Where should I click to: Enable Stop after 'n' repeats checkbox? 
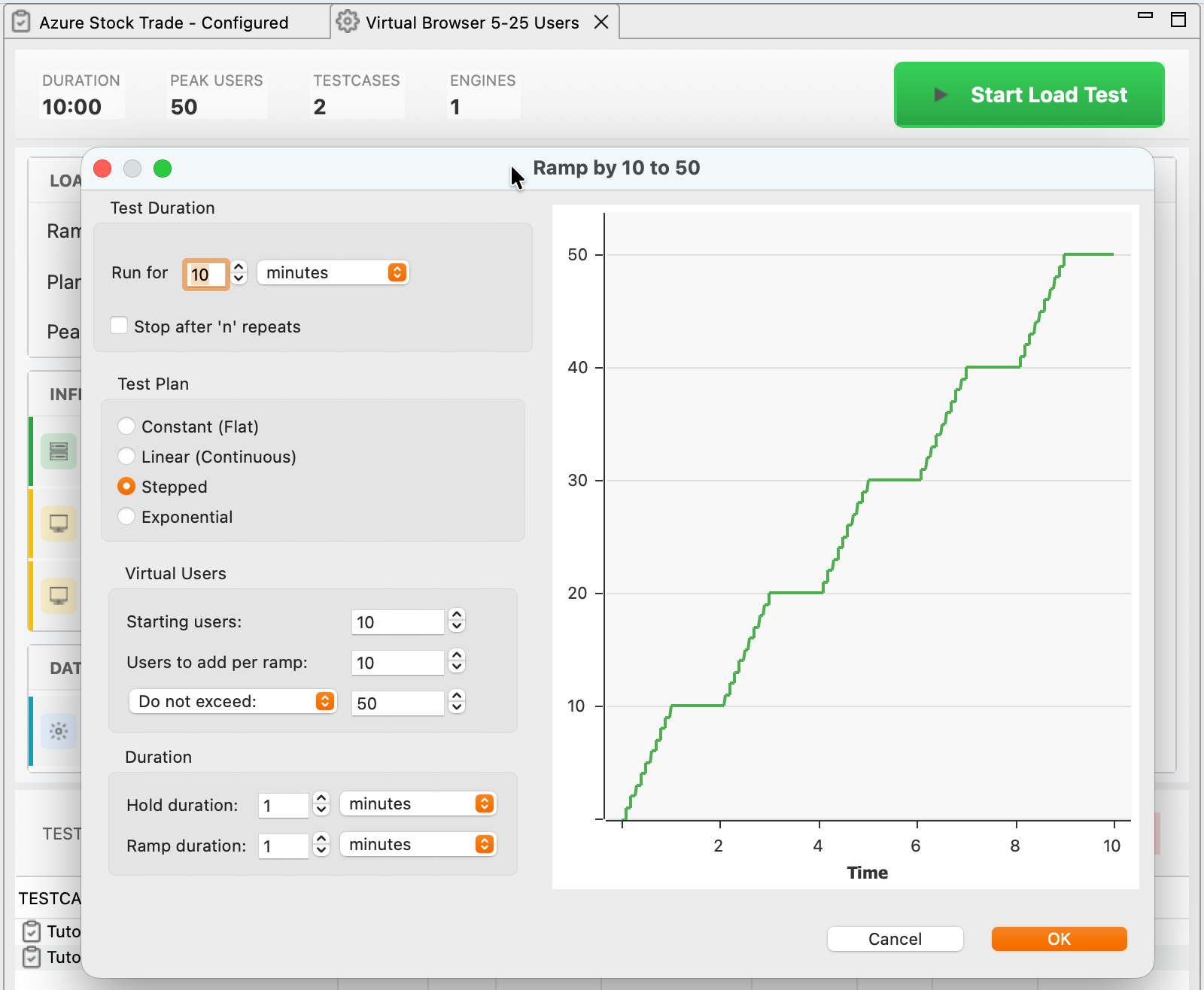point(119,326)
